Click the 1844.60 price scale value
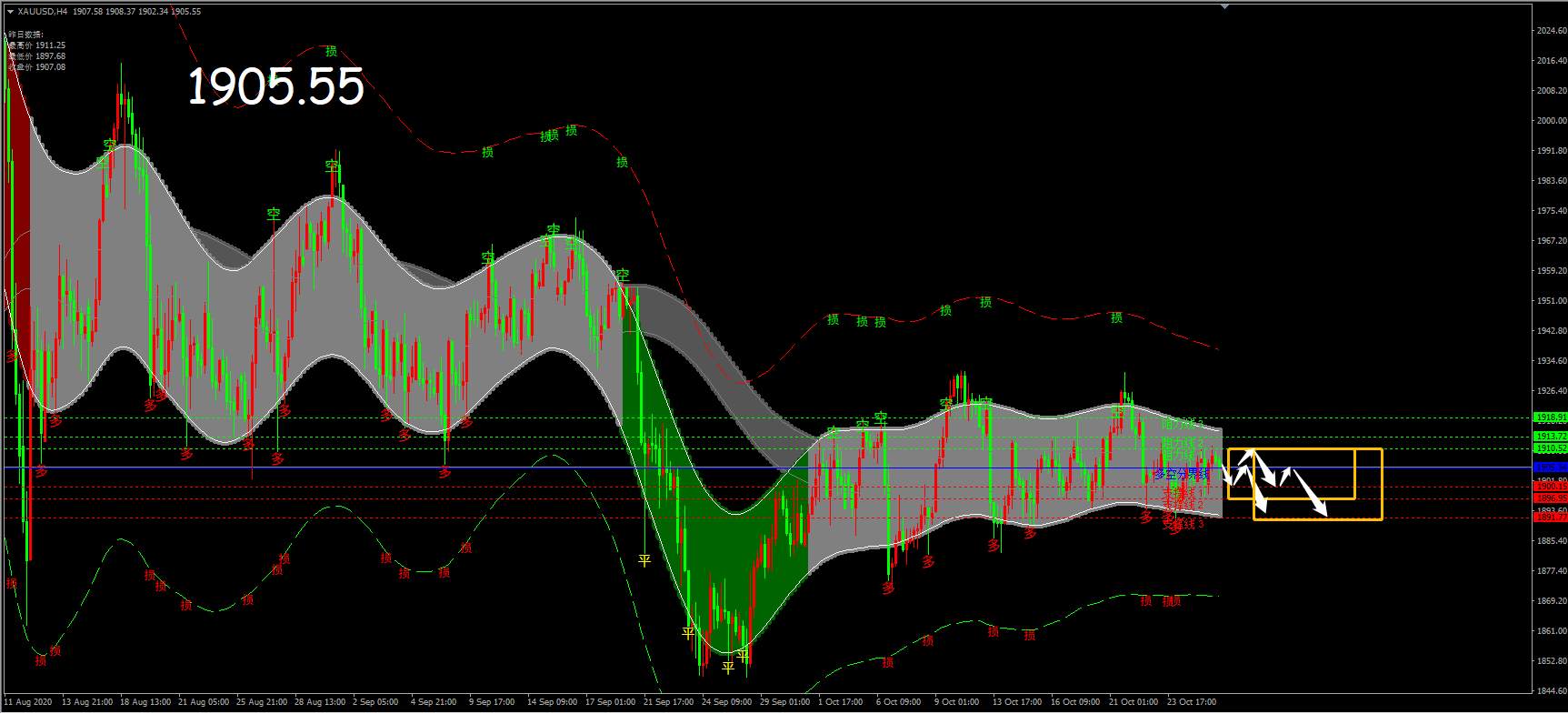The width and height of the screenshot is (1568, 714). [1552, 691]
